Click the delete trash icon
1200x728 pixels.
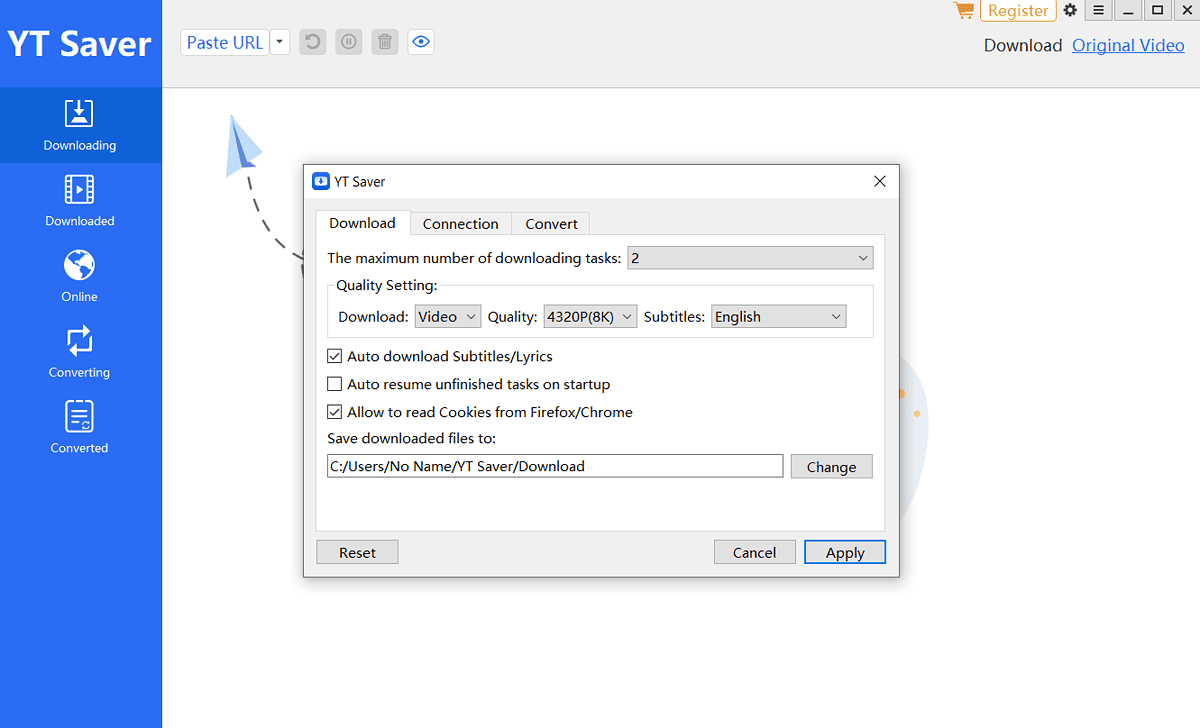tap(384, 41)
